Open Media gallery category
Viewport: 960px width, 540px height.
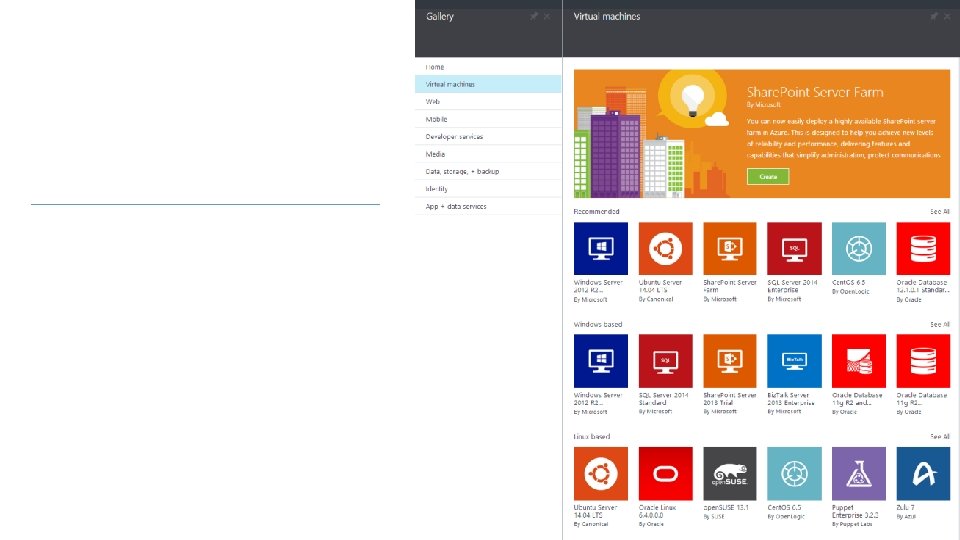488,154
